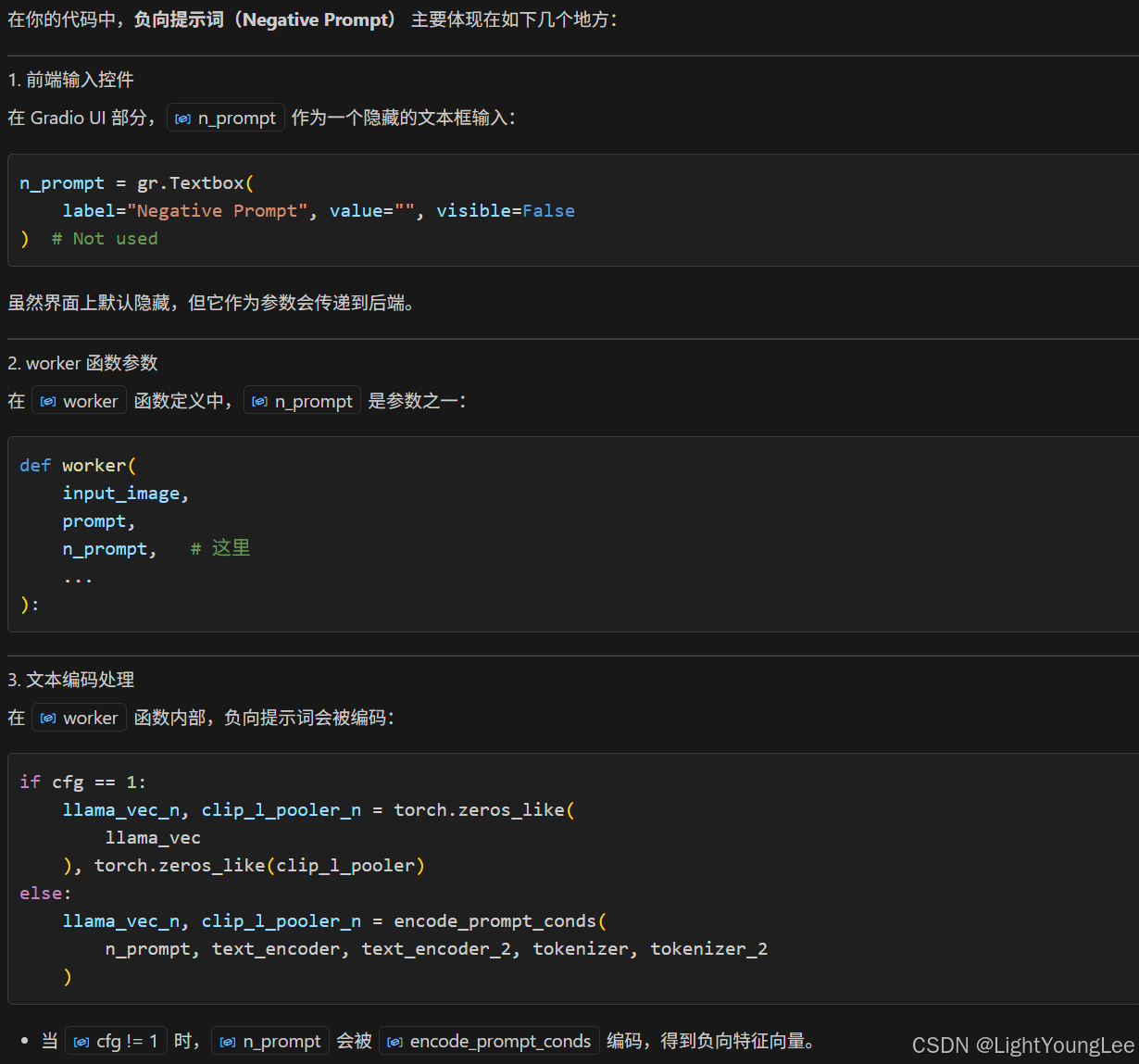Click the "# 这里" comment in the worker code
This screenshot has width=1139, height=1064.
click(x=220, y=548)
